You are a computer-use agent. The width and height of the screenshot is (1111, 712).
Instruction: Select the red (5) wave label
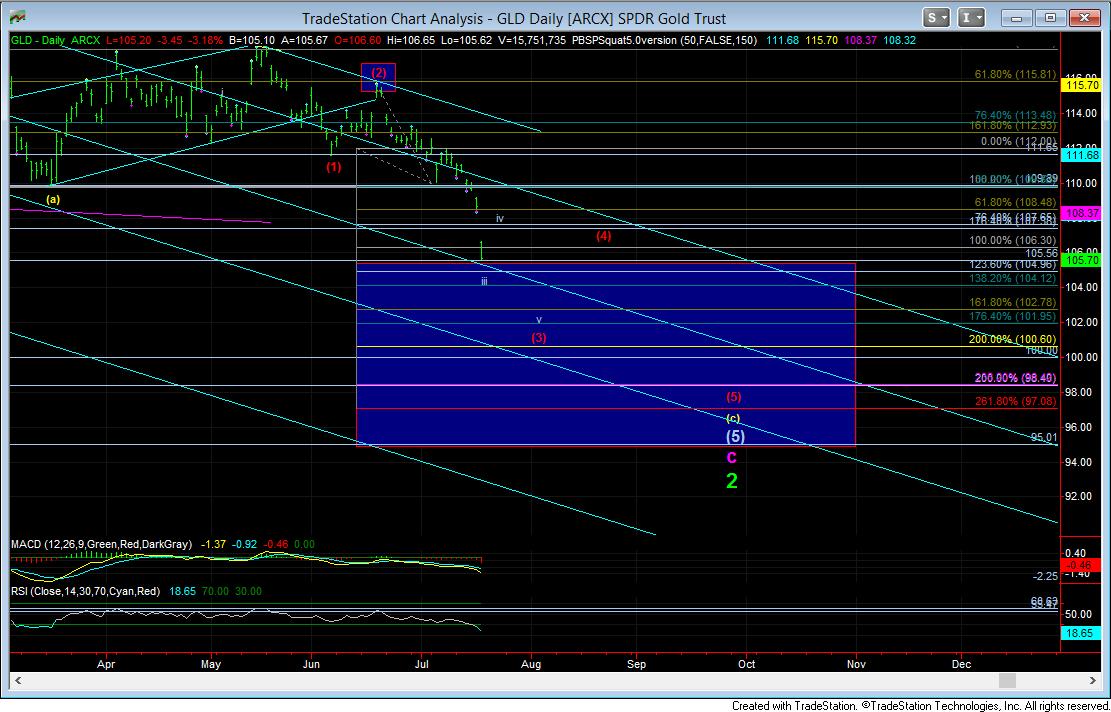tap(733, 397)
